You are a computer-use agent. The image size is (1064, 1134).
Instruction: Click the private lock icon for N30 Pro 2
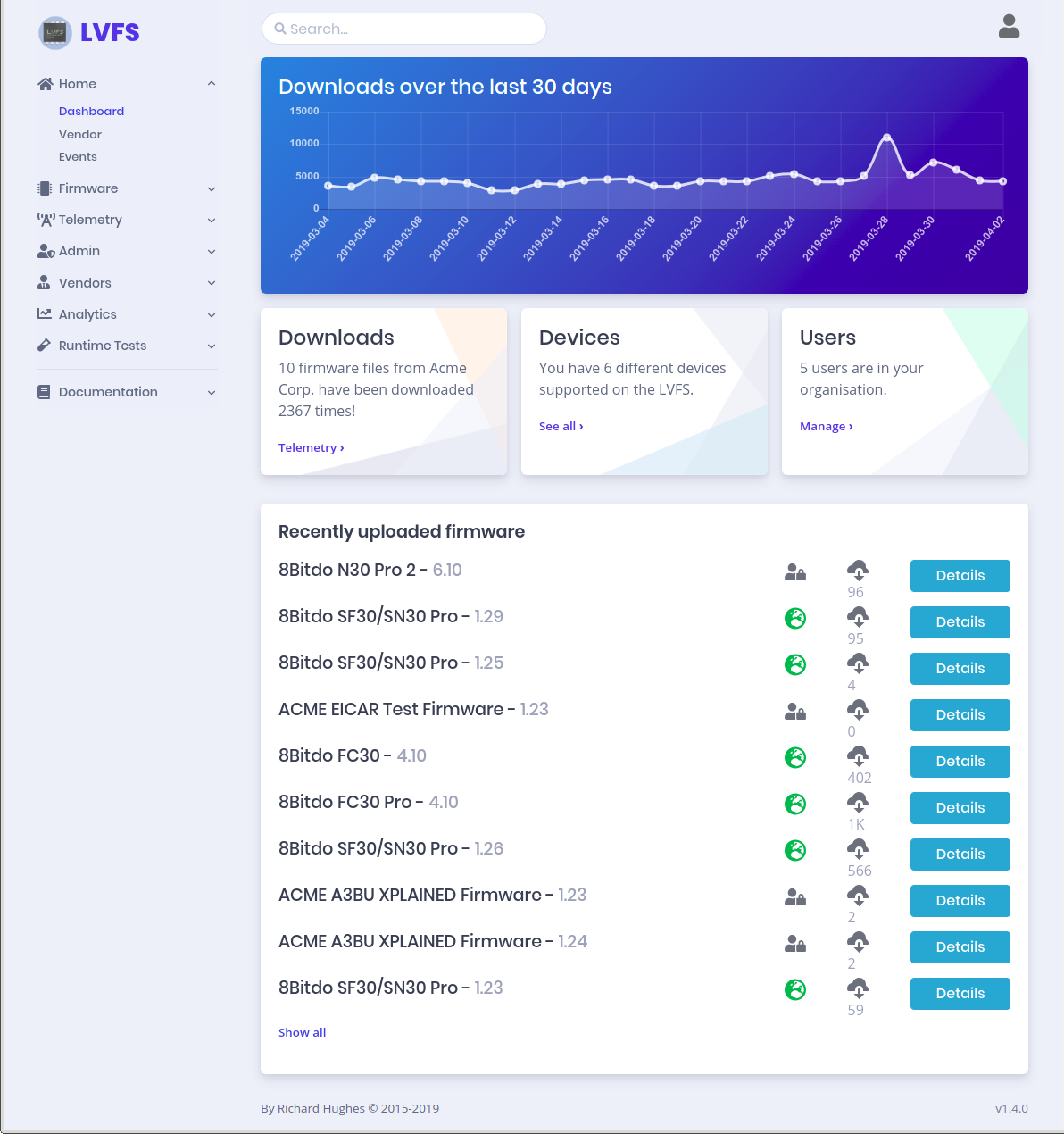click(x=794, y=572)
